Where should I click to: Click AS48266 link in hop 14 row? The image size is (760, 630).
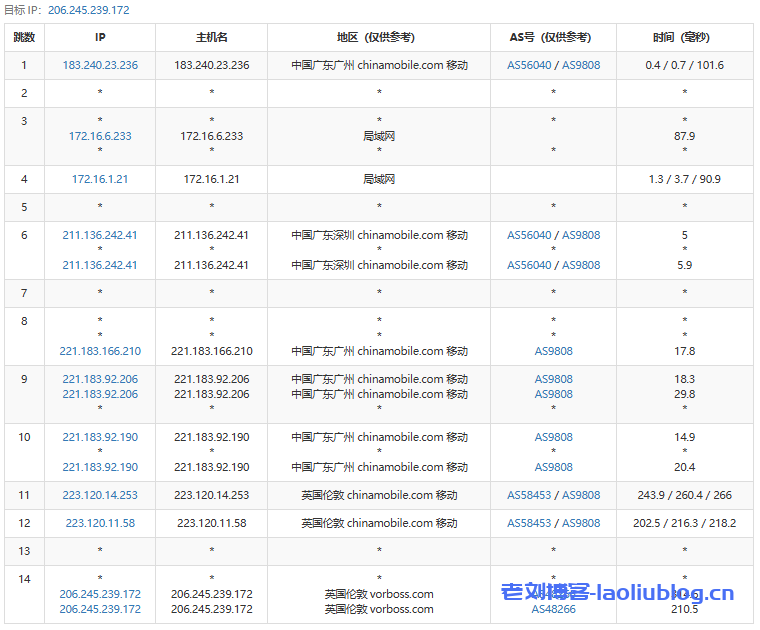pyautogui.click(x=553, y=609)
